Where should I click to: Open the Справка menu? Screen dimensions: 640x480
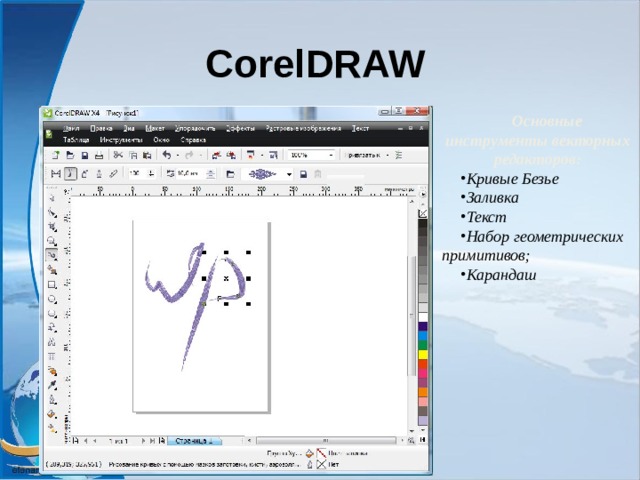(193, 140)
